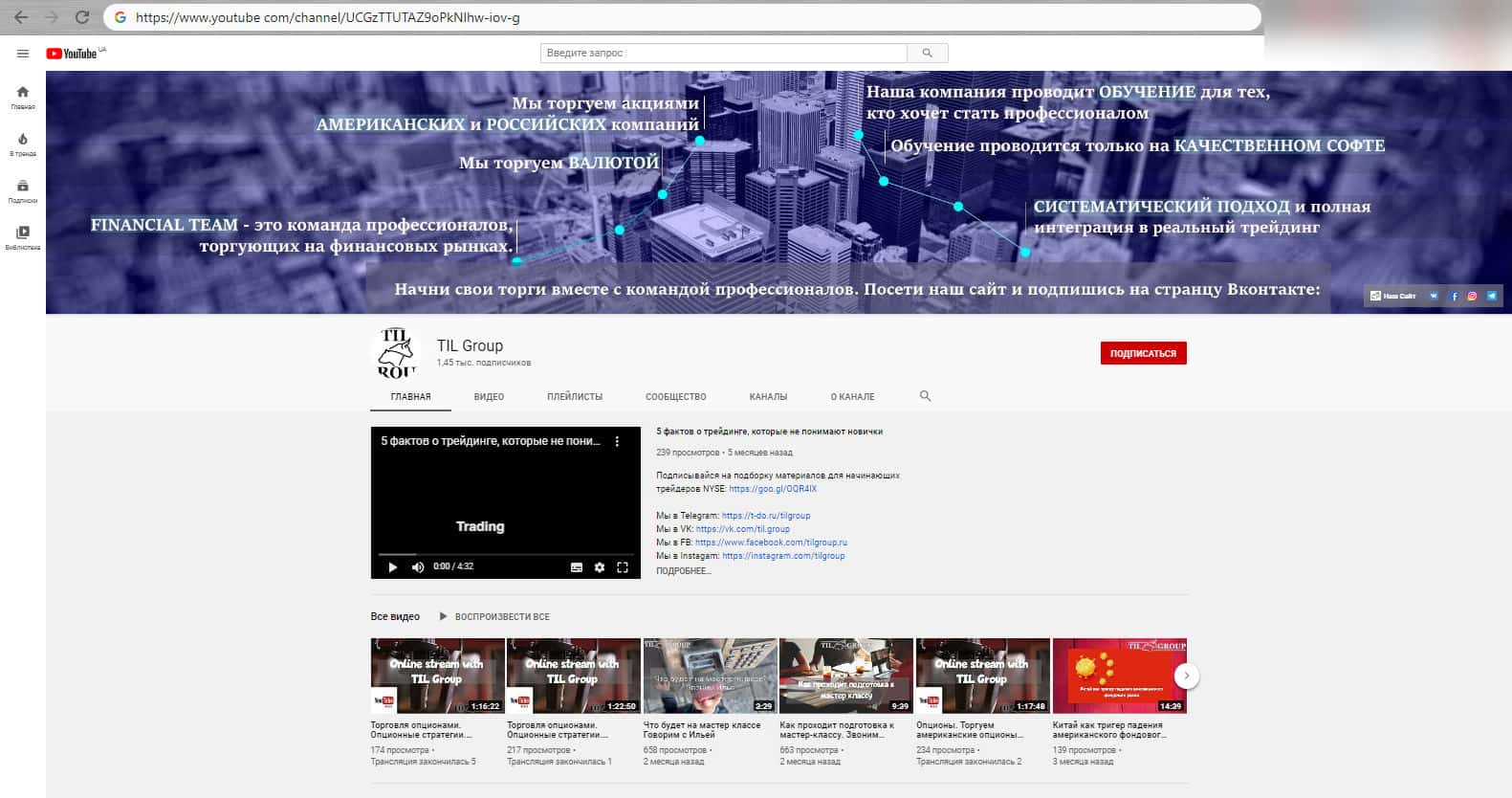Click the browser address bar URL
1512x798 pixels.
click(328, 17)
